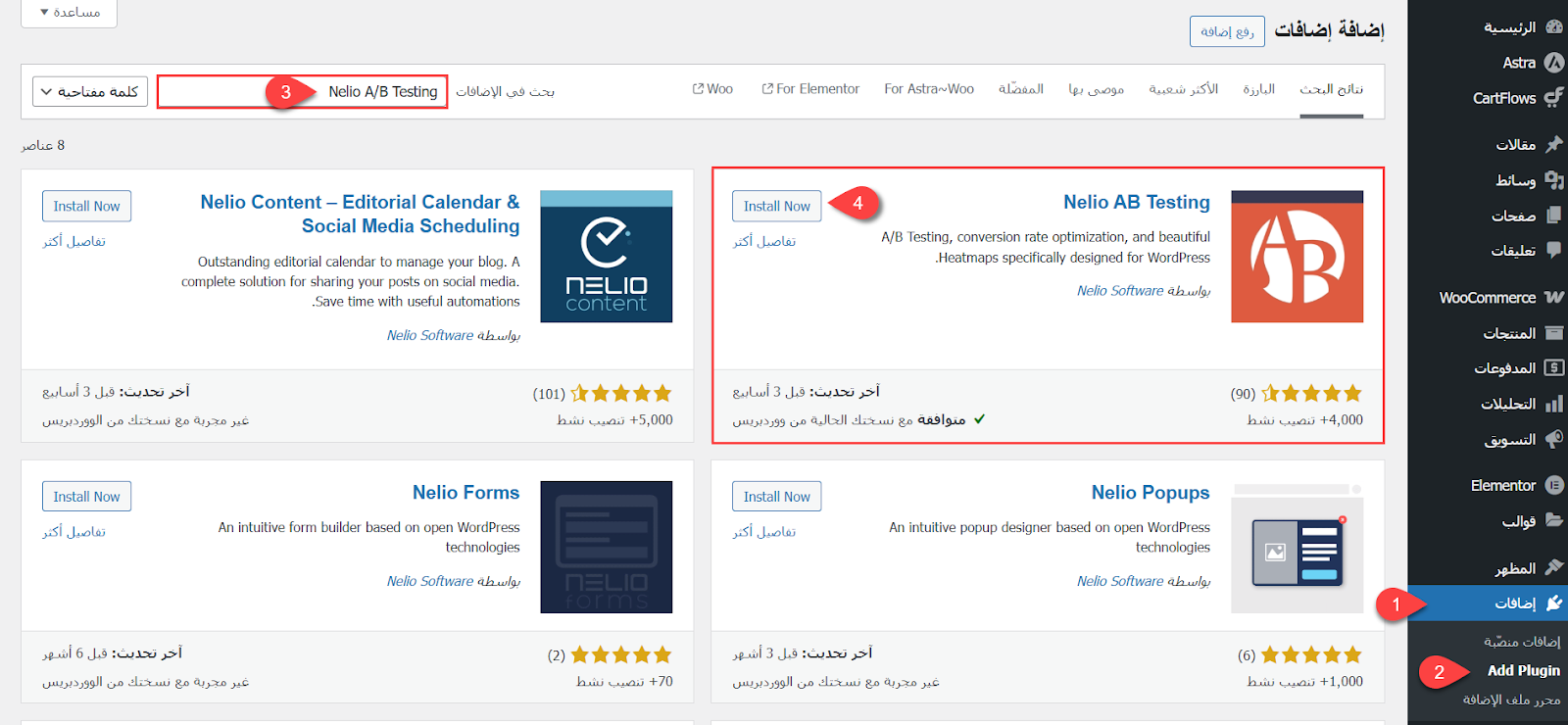Click the Nelio AB Testing plugin logo
The image size is (1568, 725).
point(1297,257)
